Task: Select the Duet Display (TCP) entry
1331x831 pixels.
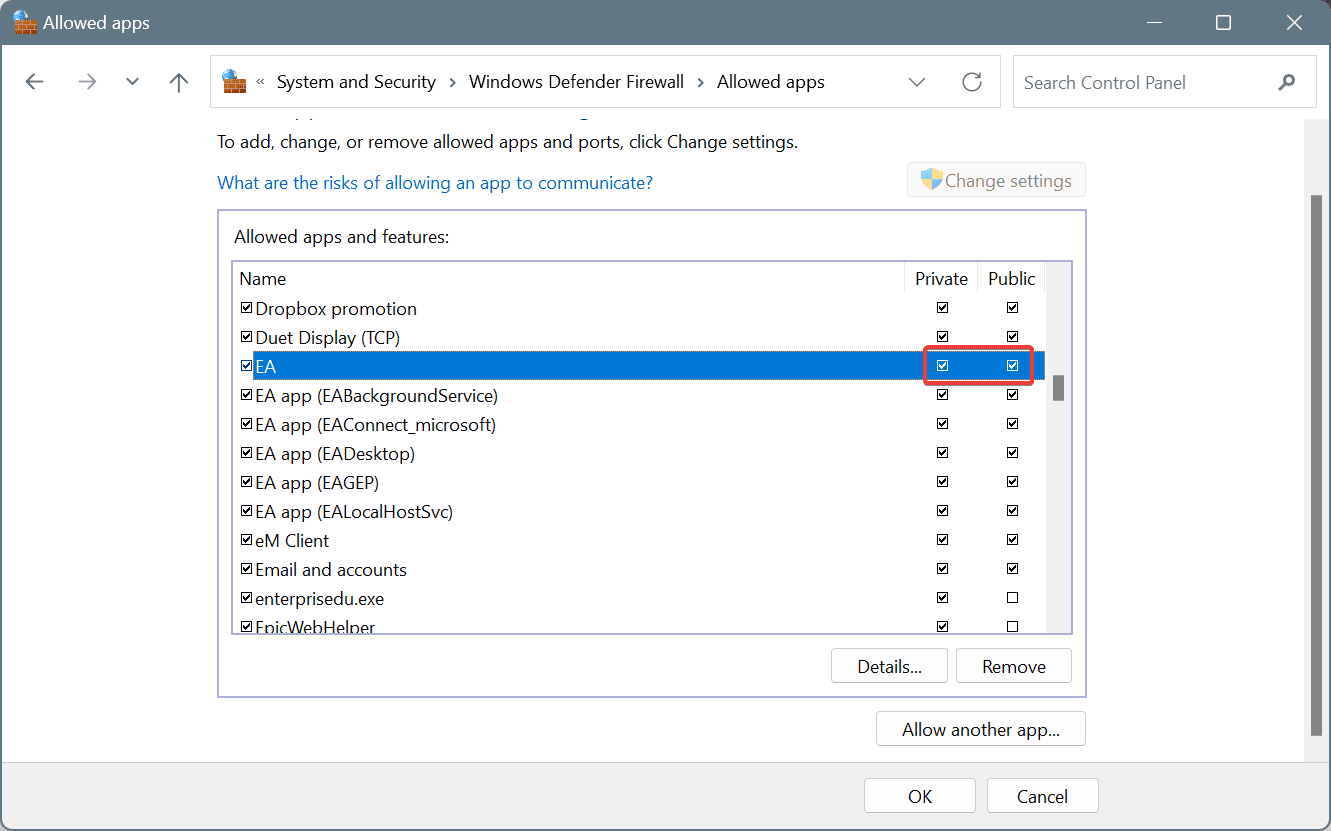Action: pyautogui.click(x=640, y=337)
